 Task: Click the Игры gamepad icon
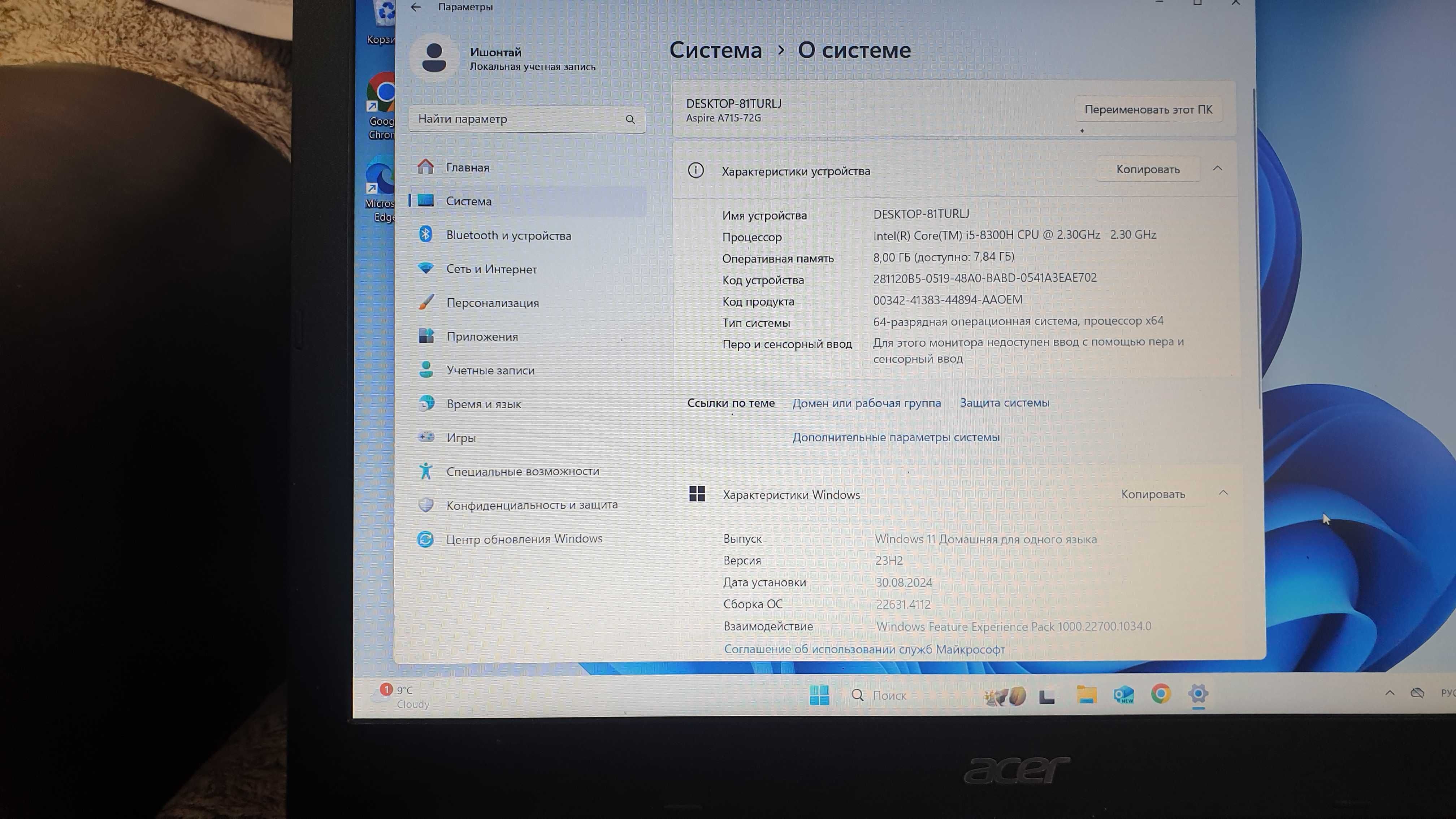426,437
